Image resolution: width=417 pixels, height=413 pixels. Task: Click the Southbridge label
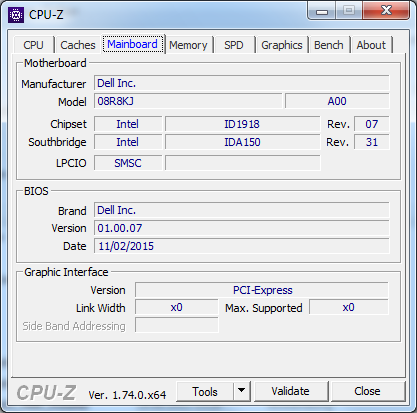57,142
